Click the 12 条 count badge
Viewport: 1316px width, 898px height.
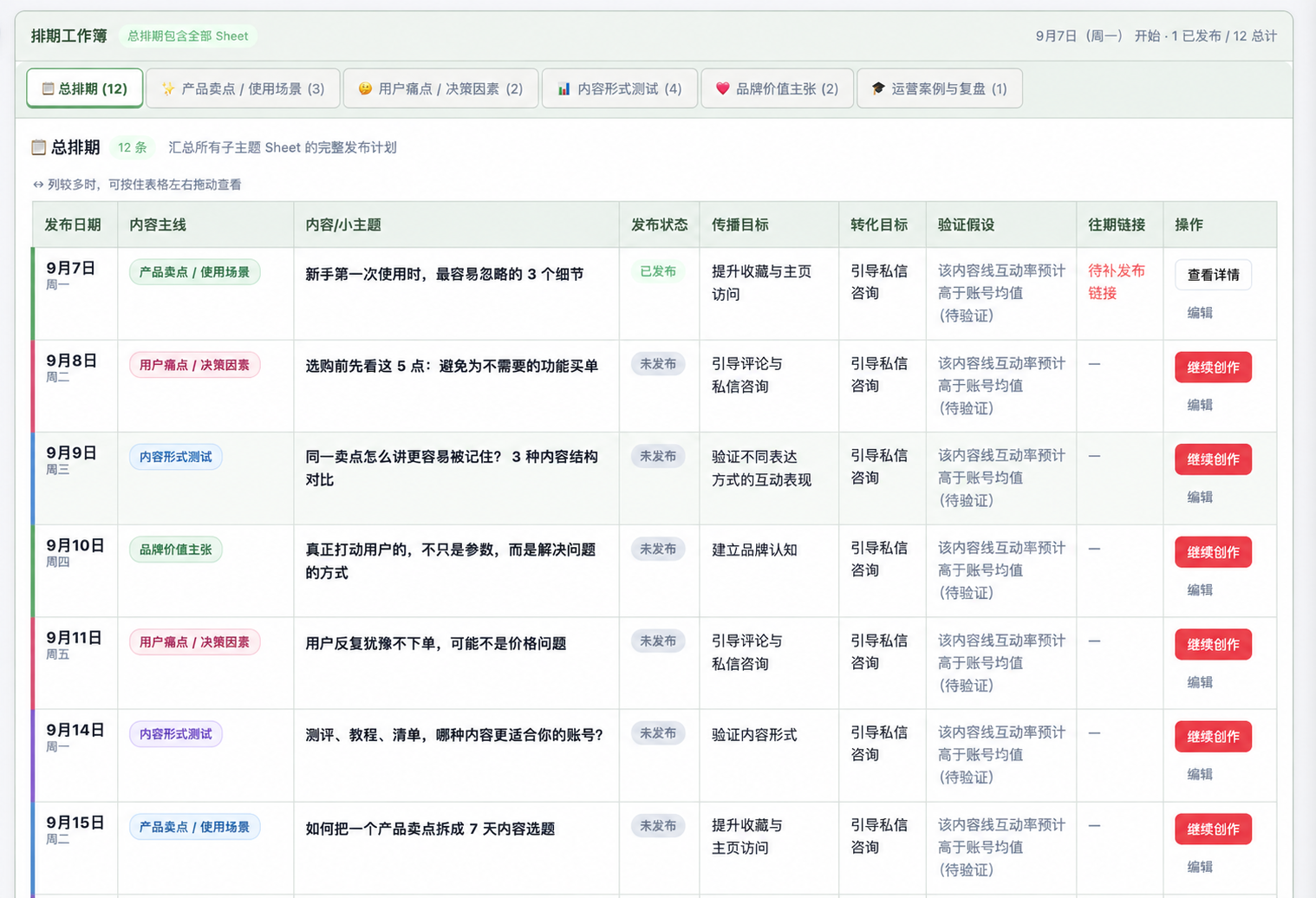pyautogui.click(x=132, y=147)
